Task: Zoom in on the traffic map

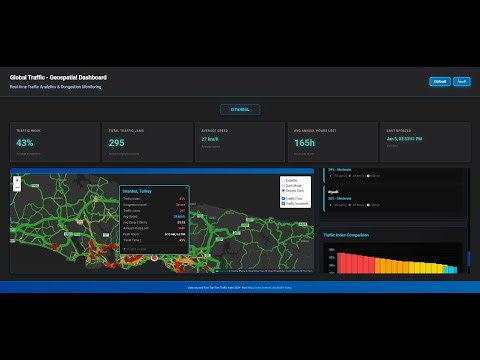Action: point(17,180)
